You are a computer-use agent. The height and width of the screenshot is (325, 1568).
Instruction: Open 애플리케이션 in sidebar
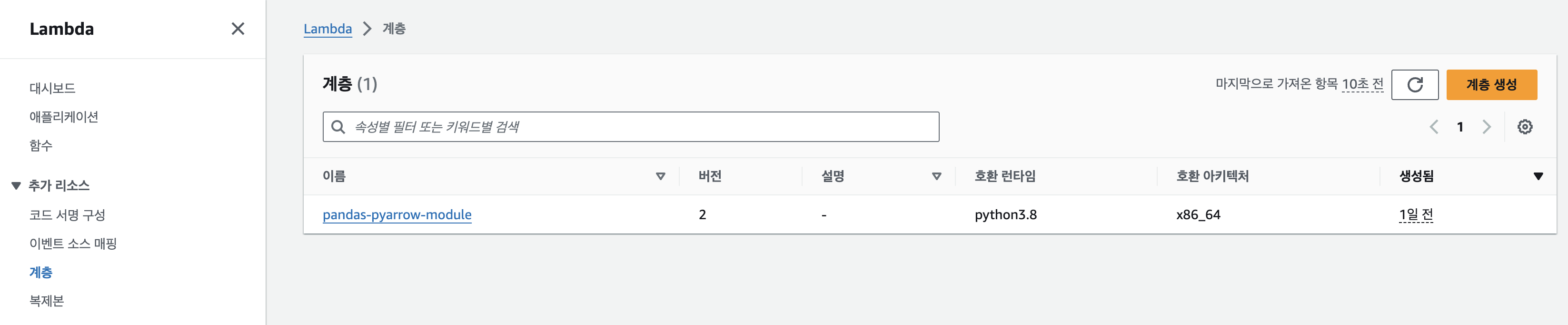(64, 116)
